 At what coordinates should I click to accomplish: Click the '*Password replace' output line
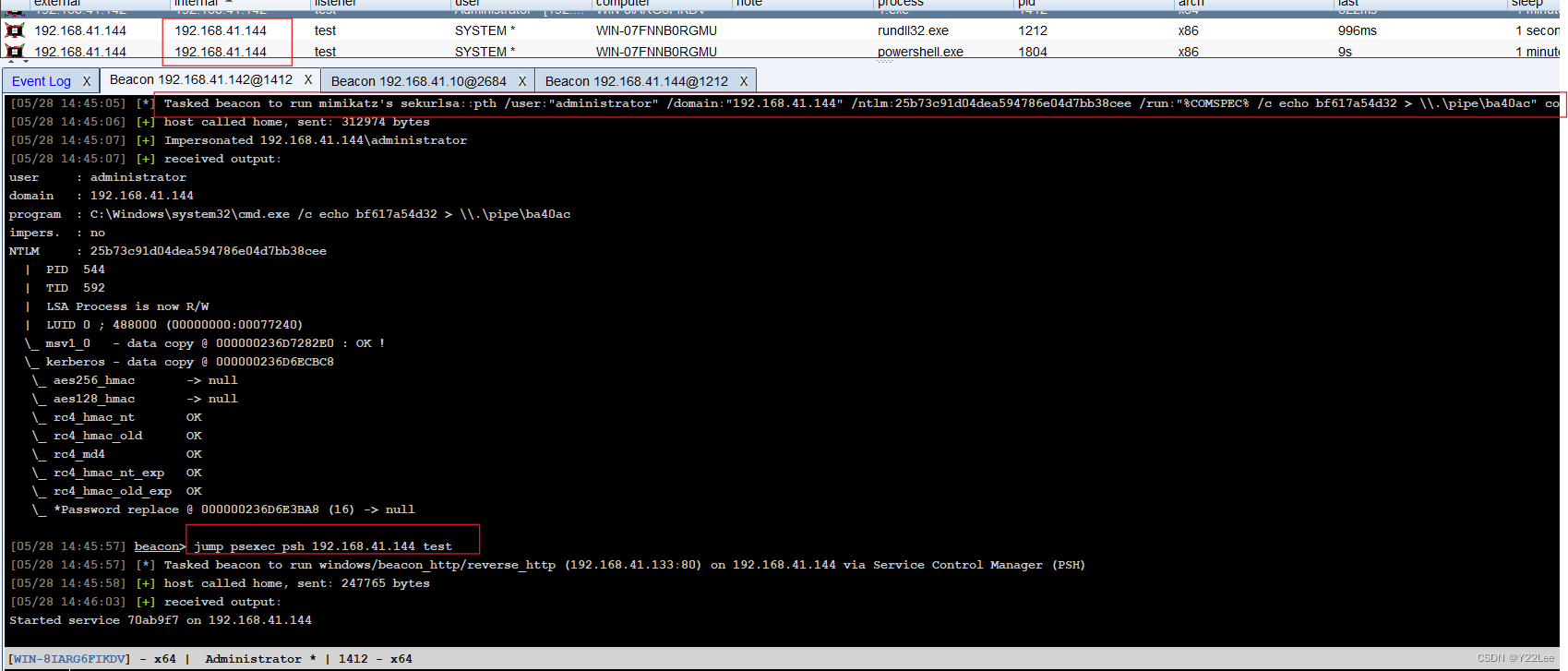pos(223,509)
